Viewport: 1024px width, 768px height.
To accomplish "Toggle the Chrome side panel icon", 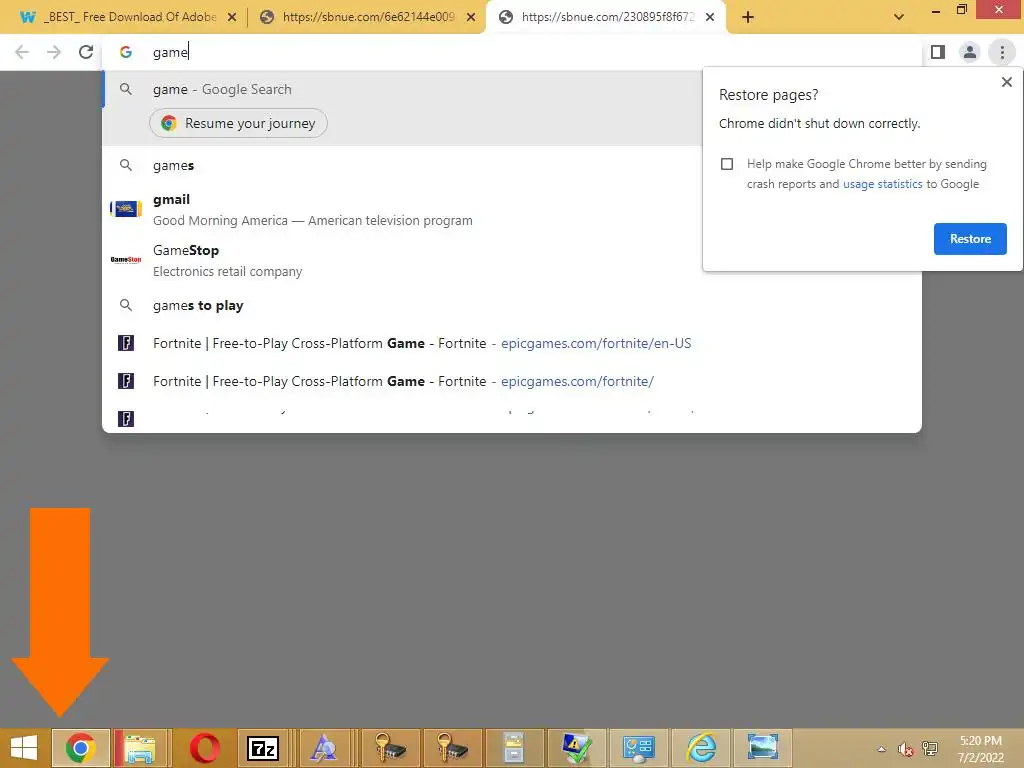I will (x=938, y=52).
